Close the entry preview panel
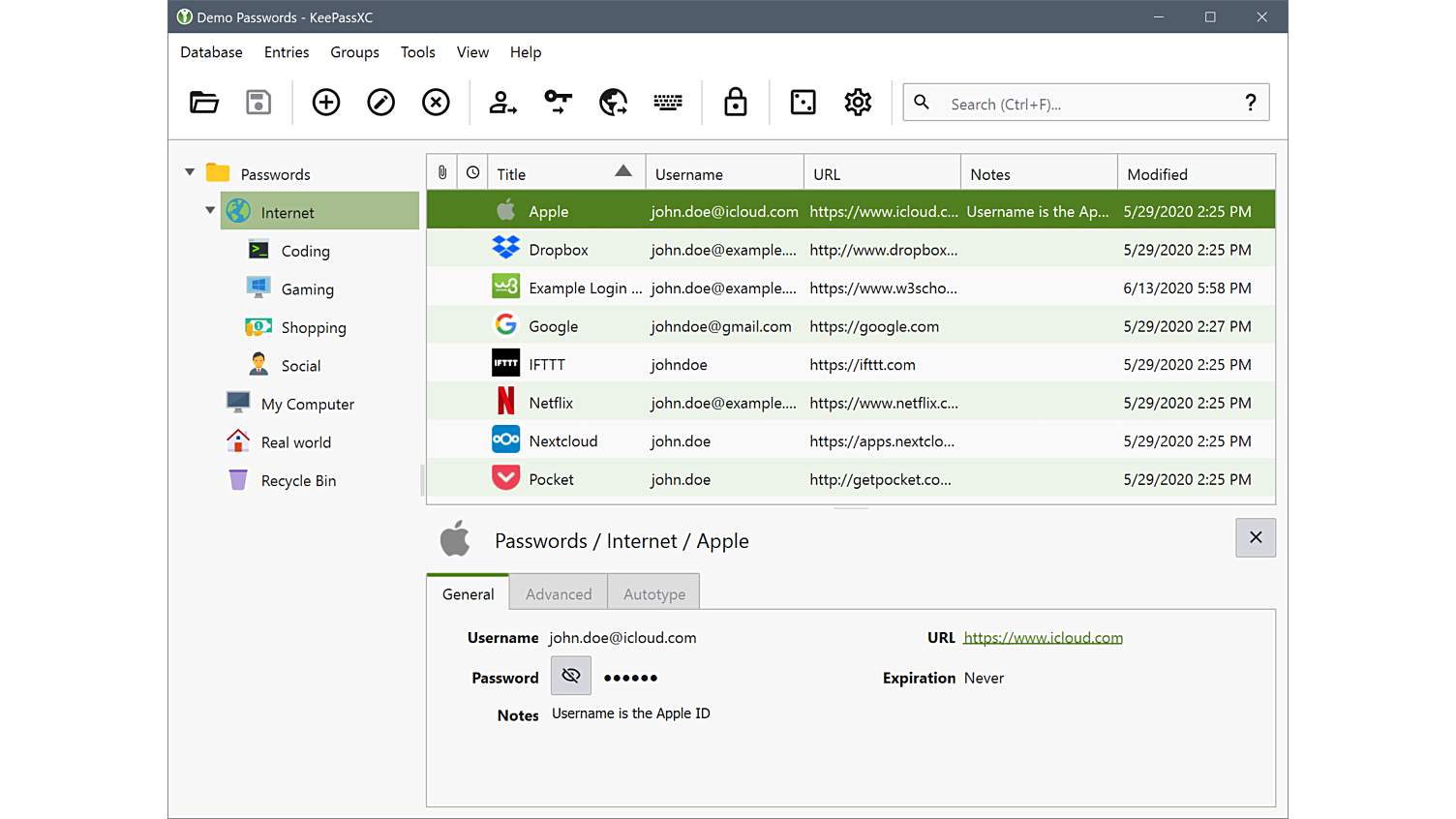The height and width of the screenshot is (819, 1456). pos(1255,537)
